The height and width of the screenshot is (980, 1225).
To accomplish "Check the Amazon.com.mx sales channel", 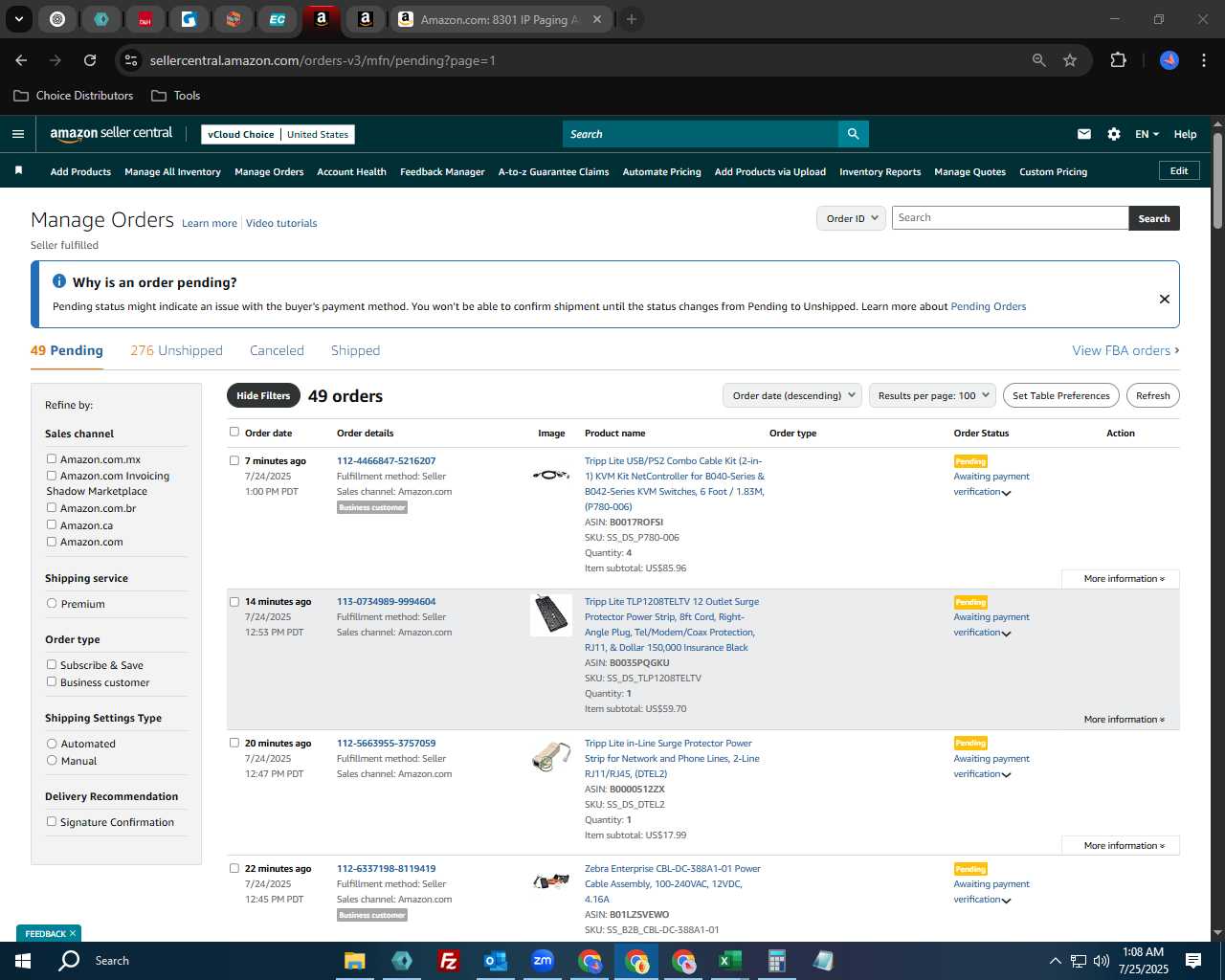I will (x=52, y=459).
